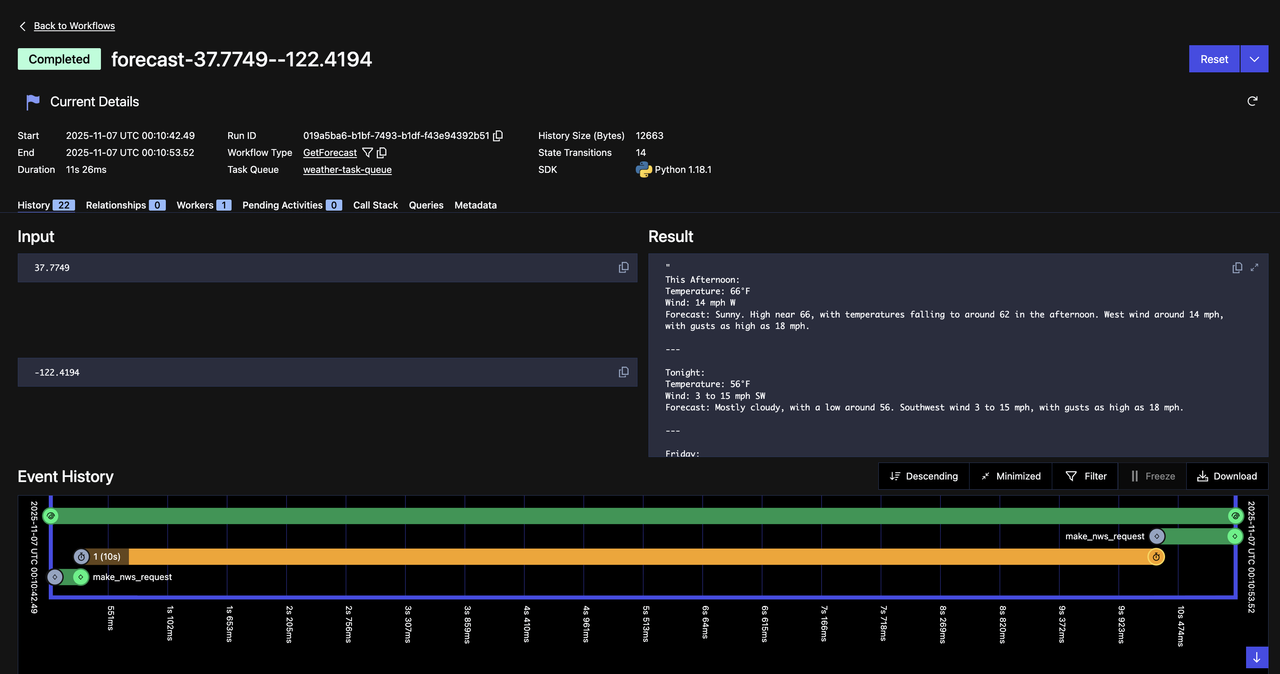Click End time 2025-11-07 UTC 00:10:53.52
The width and height of the screenshot is (1280, 674).
click(130, 153)
